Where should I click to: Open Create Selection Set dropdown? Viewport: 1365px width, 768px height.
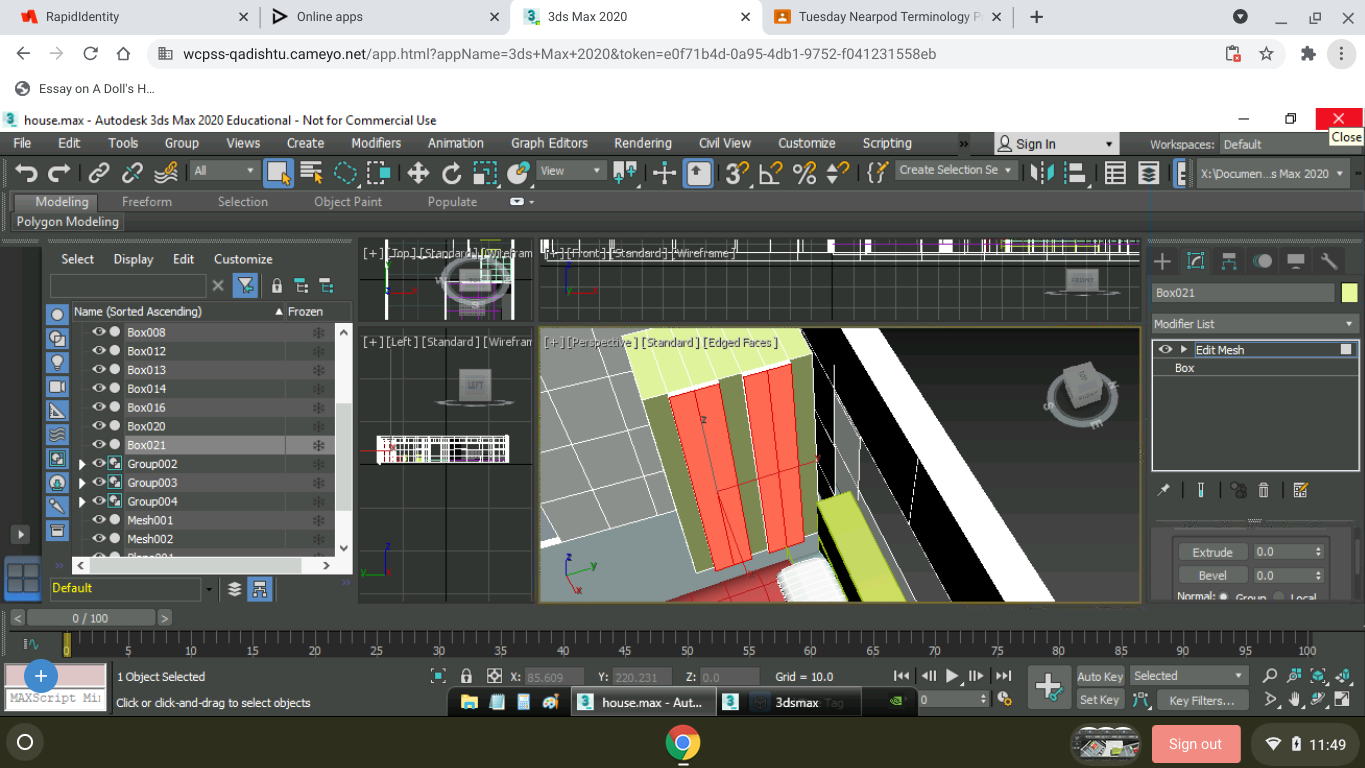(x=956, y=170)
